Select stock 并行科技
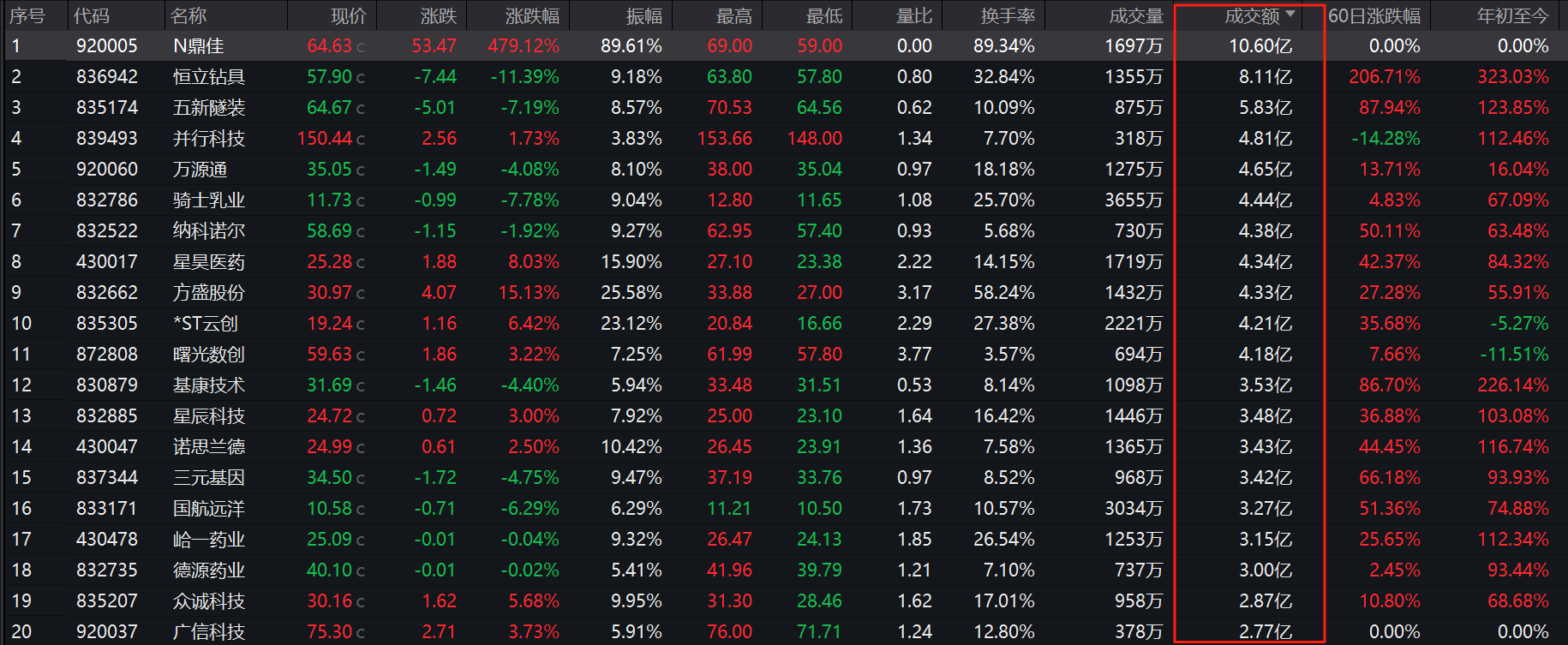 (209, 139)
